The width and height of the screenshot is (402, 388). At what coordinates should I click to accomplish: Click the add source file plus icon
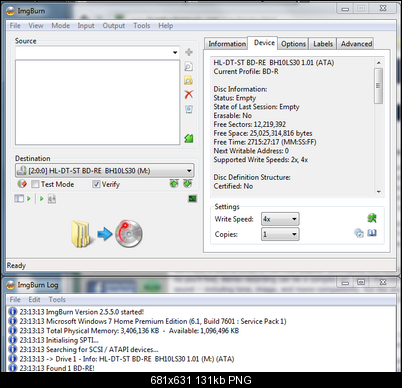tap(189, 52)
